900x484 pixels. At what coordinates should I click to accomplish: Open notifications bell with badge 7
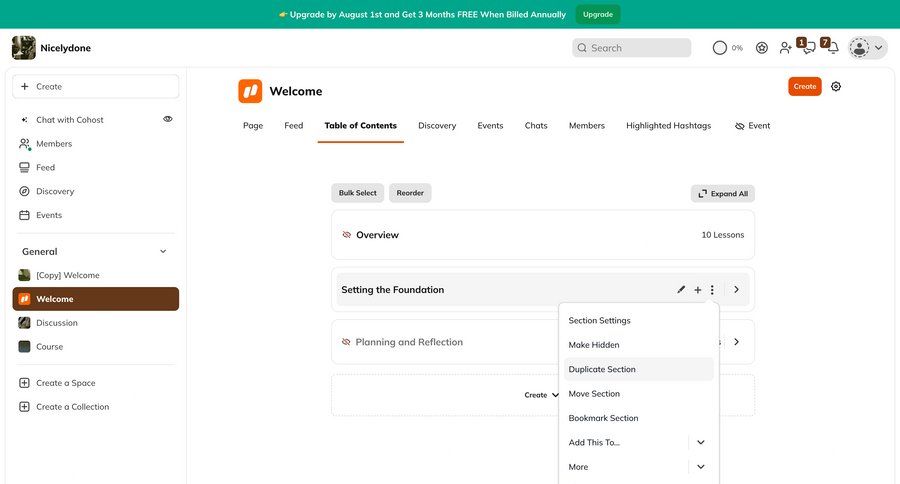pyautogui.click(x=831, y=47)
